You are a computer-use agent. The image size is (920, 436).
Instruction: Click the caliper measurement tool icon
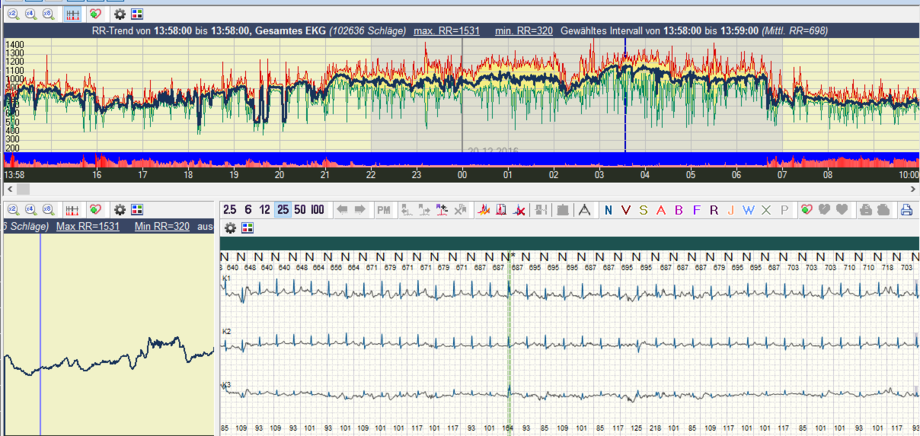click(x=584, y=210)
